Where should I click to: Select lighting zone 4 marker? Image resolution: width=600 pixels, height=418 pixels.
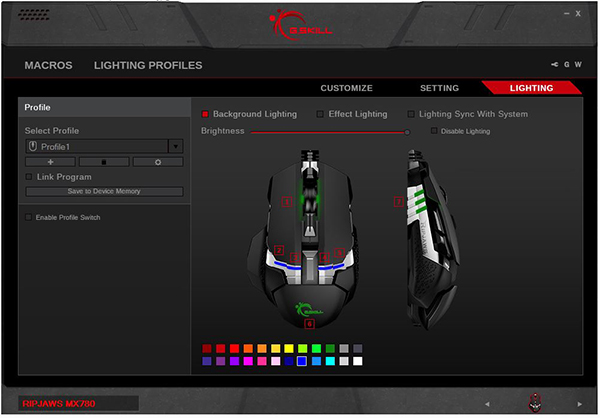(x=324, y=257)
